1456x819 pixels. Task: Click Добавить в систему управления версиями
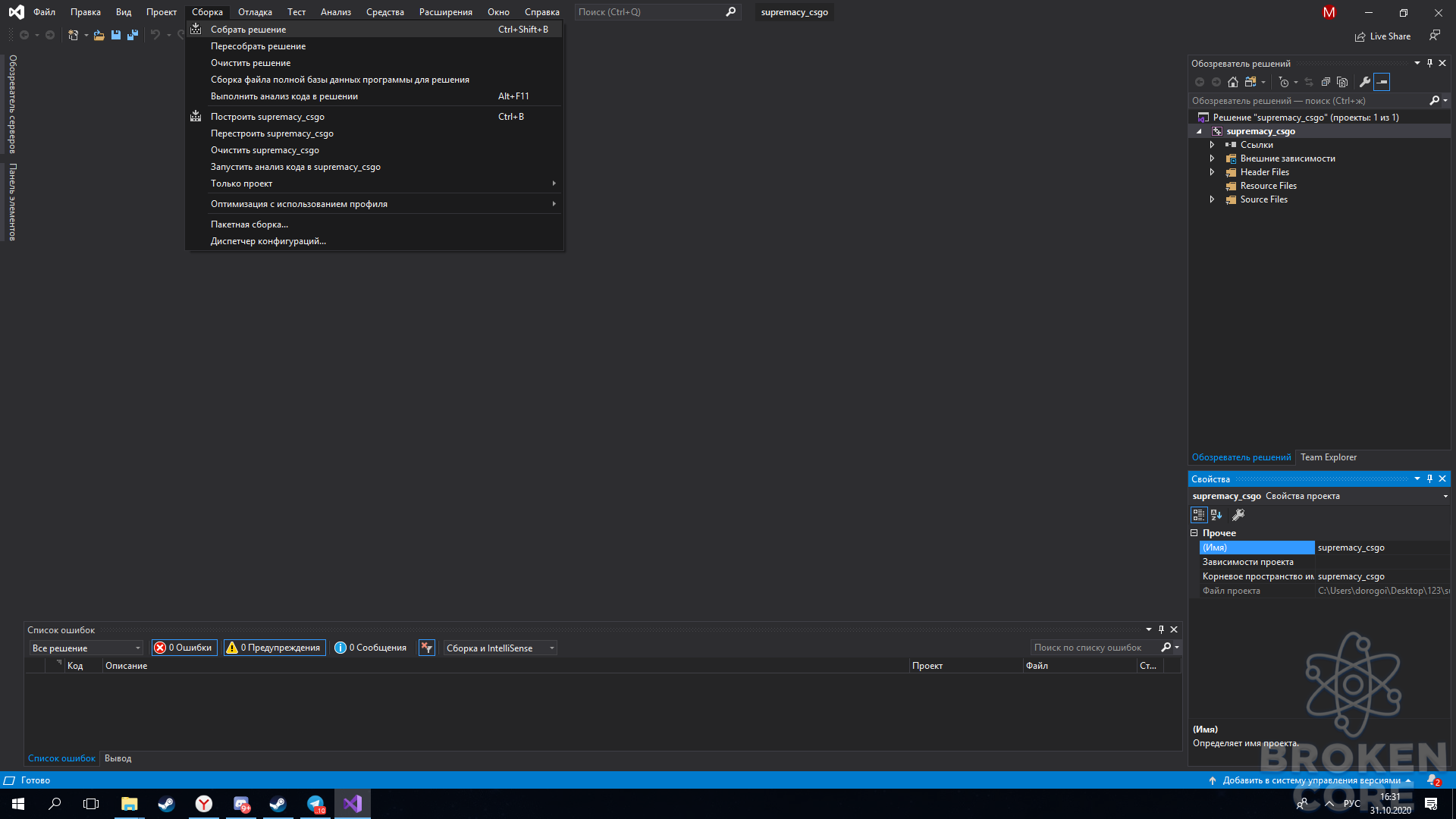[1310, 780]
